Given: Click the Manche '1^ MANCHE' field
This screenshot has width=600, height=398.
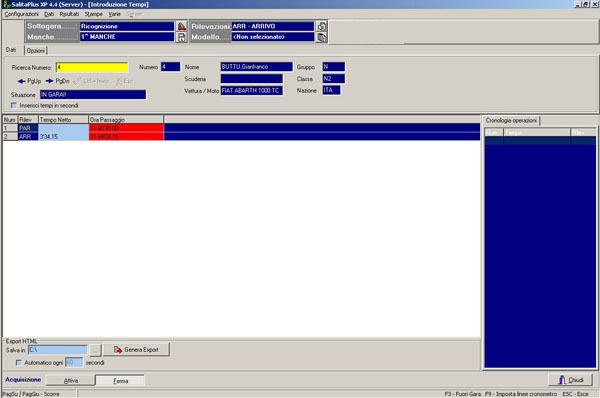Looking at the screenshot, I should [127, 37].
